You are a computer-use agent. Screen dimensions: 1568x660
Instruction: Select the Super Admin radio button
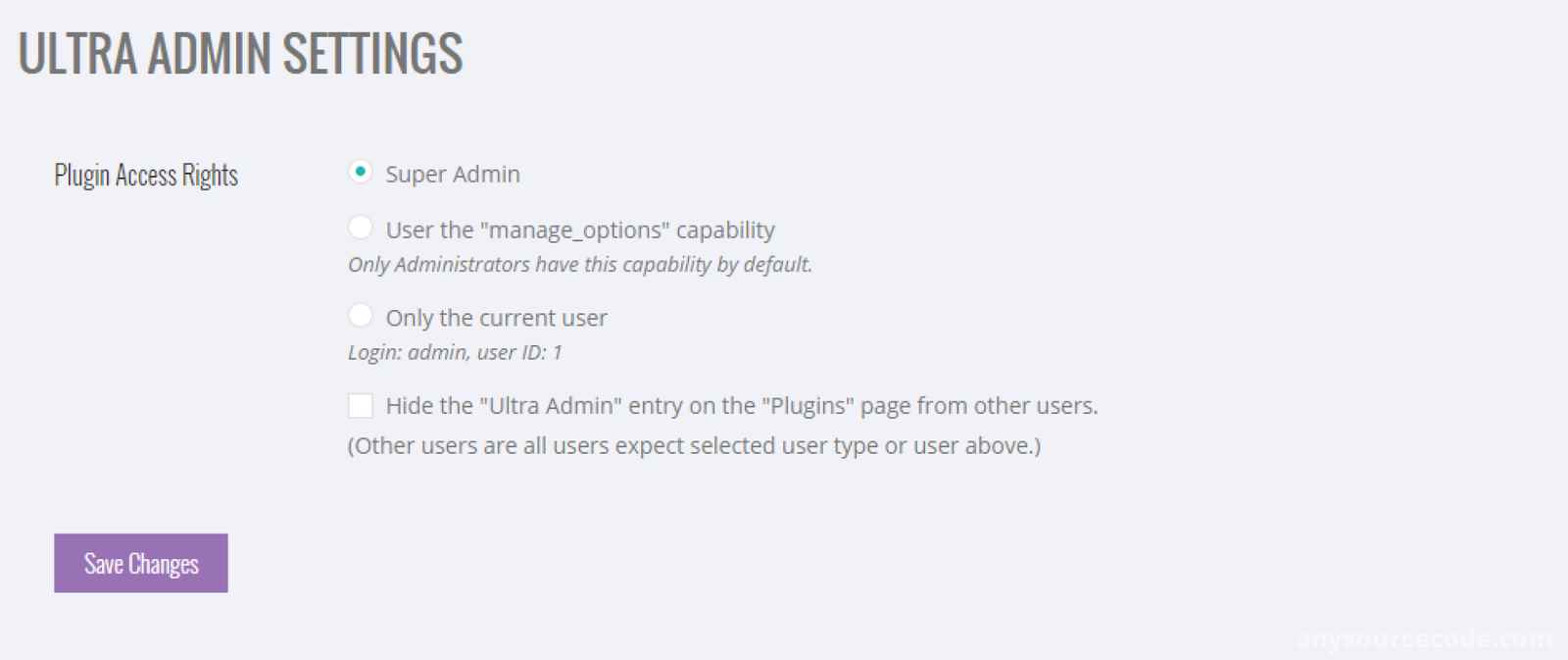tap(361, 172)
